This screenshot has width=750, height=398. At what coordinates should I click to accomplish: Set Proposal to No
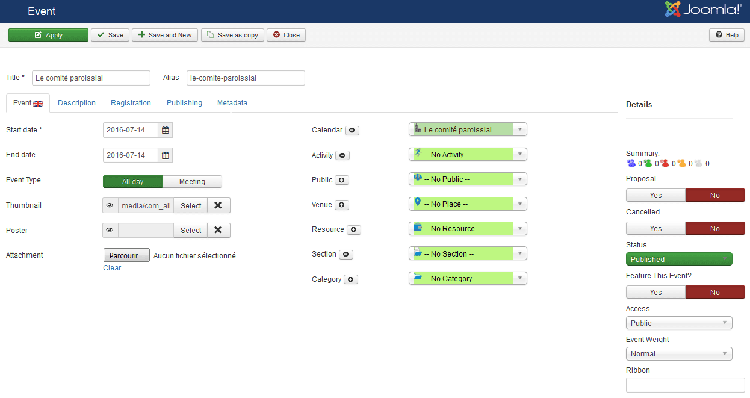715,195
